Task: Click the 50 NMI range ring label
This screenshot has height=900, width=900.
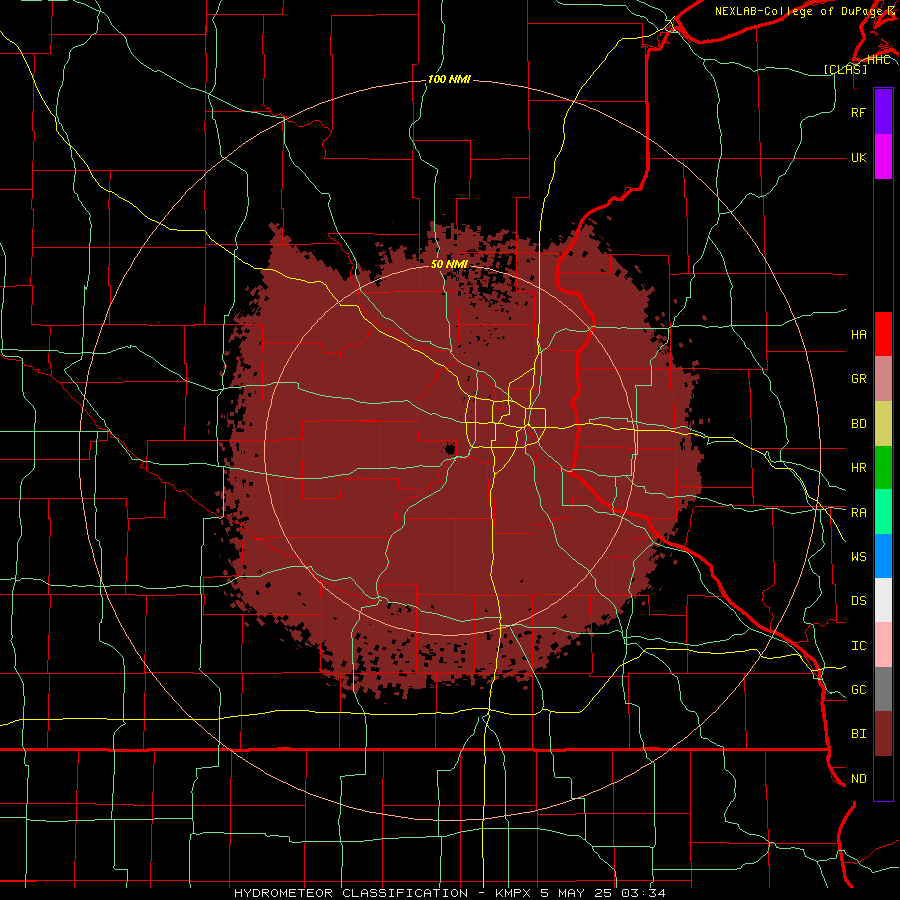Action: [449, 264]
